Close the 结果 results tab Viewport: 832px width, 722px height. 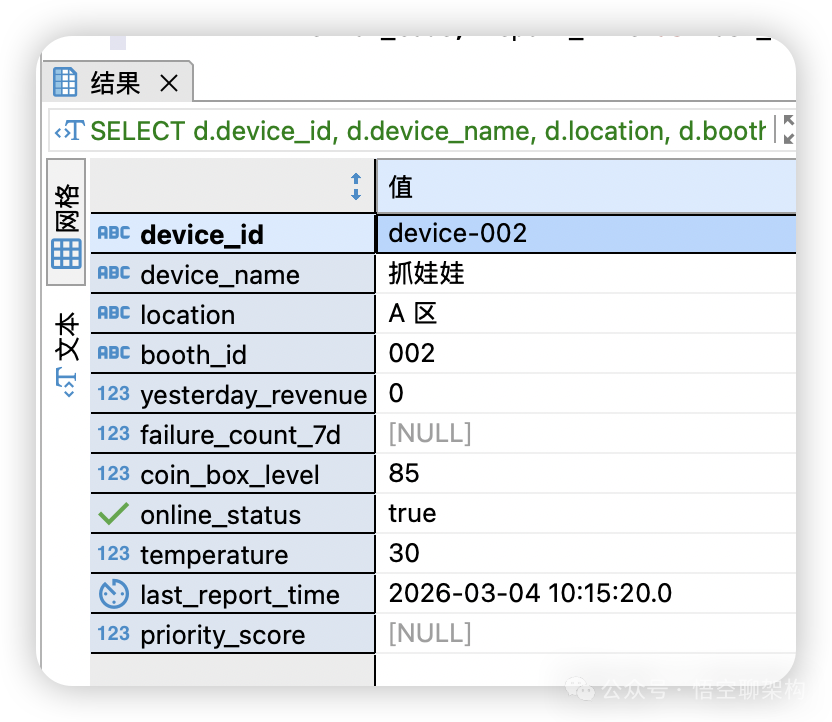pyautogui.click(x=169, y=84)
